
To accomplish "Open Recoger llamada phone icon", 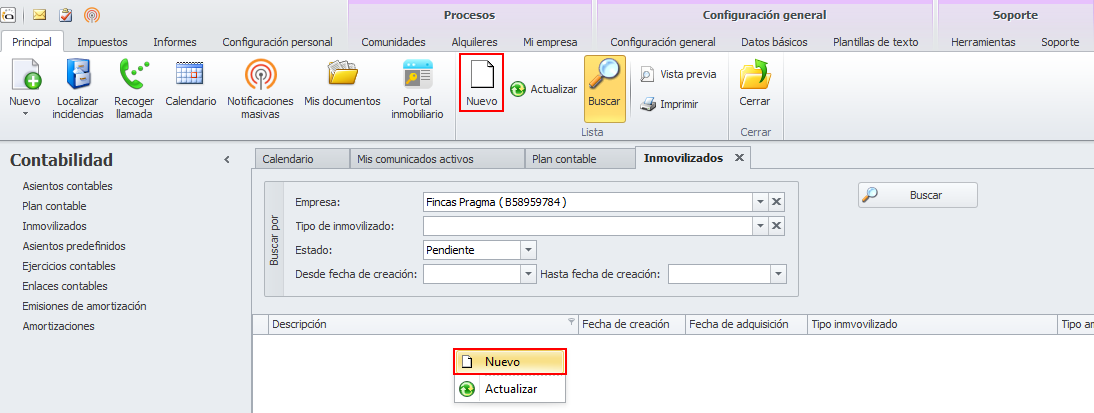I will (133, 76).
